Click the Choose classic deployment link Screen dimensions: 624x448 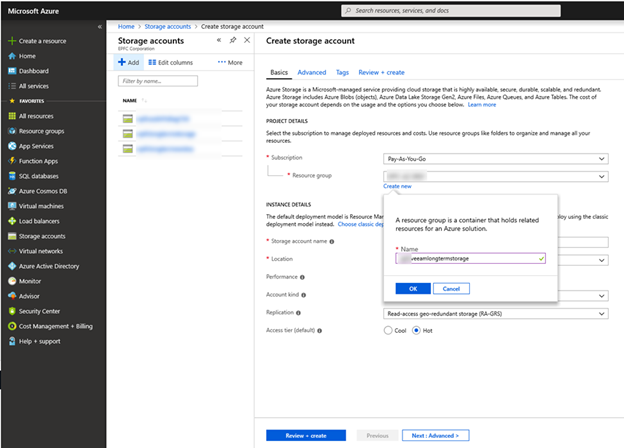(361, 224)
